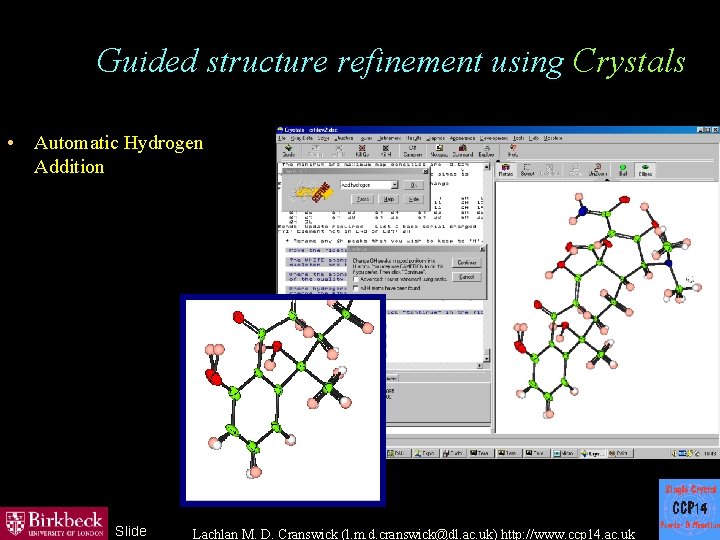This screenshot has width=720, height=540.
Task: Click the Explorer toolbar icon
Action: [486, 150]
